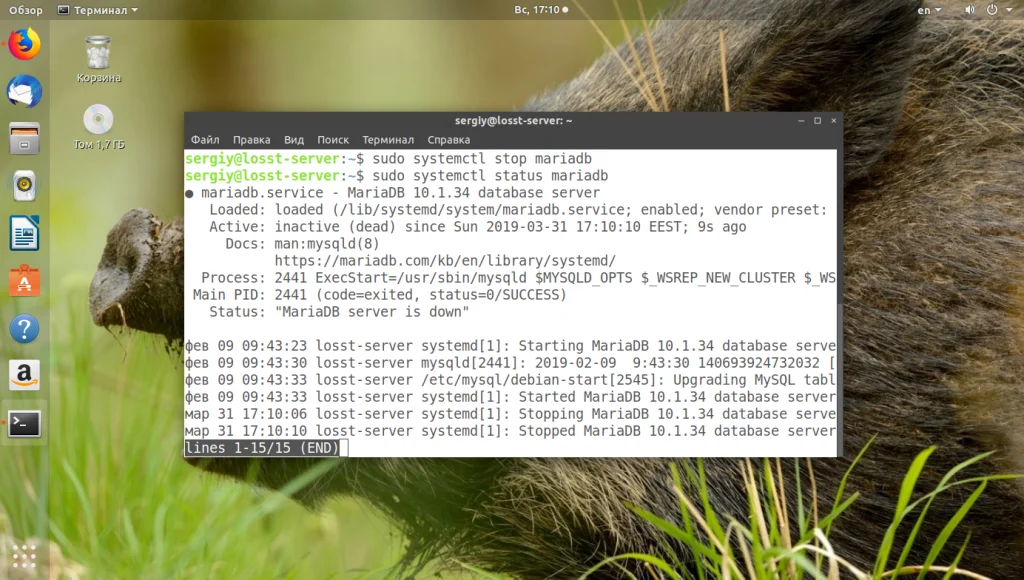Viewport: 1024px width, 580px height.
Task: Minimize the terminal window
Action: coord(801,121)
